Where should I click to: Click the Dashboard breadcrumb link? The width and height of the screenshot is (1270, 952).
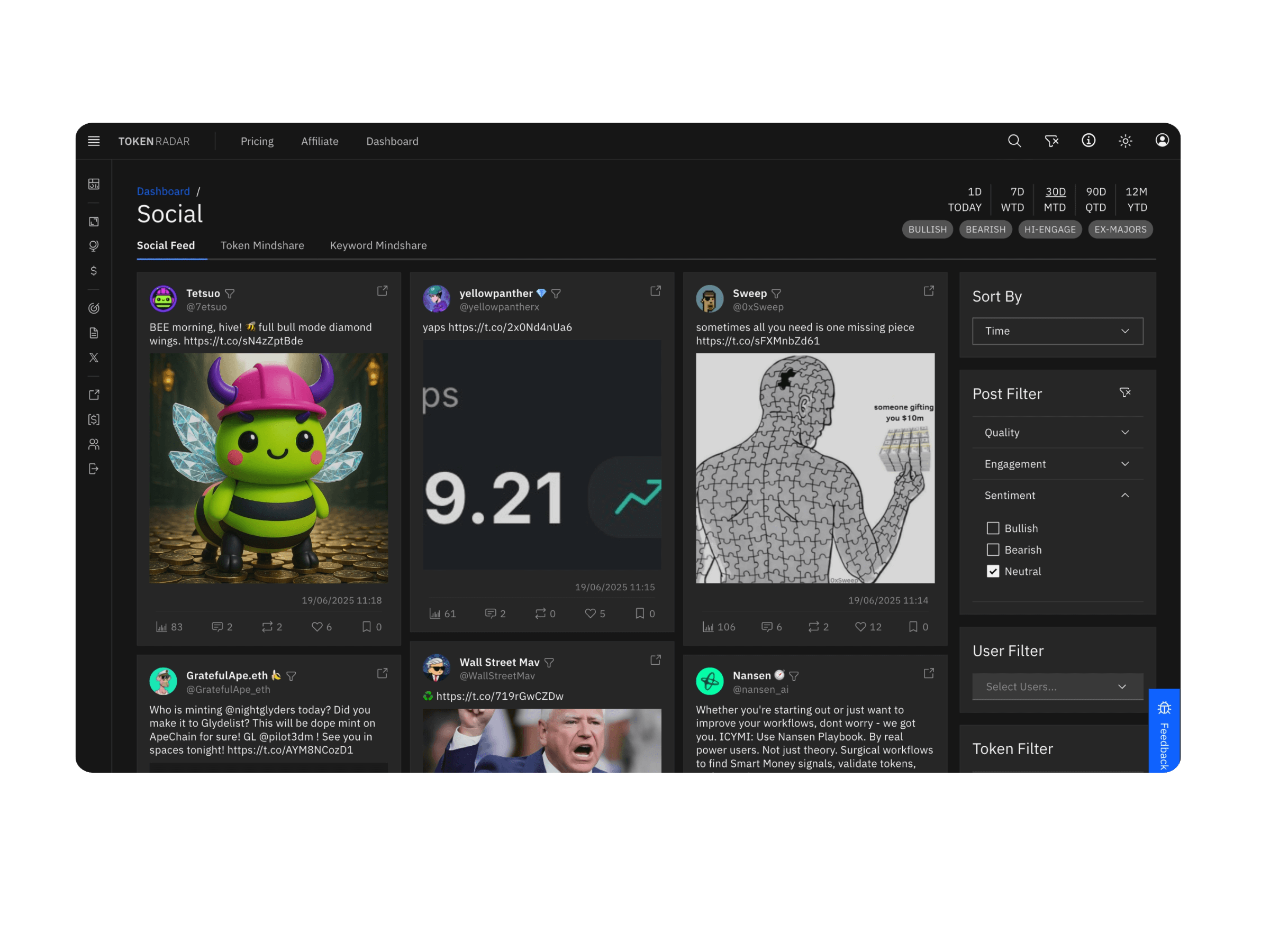(163, 191)
